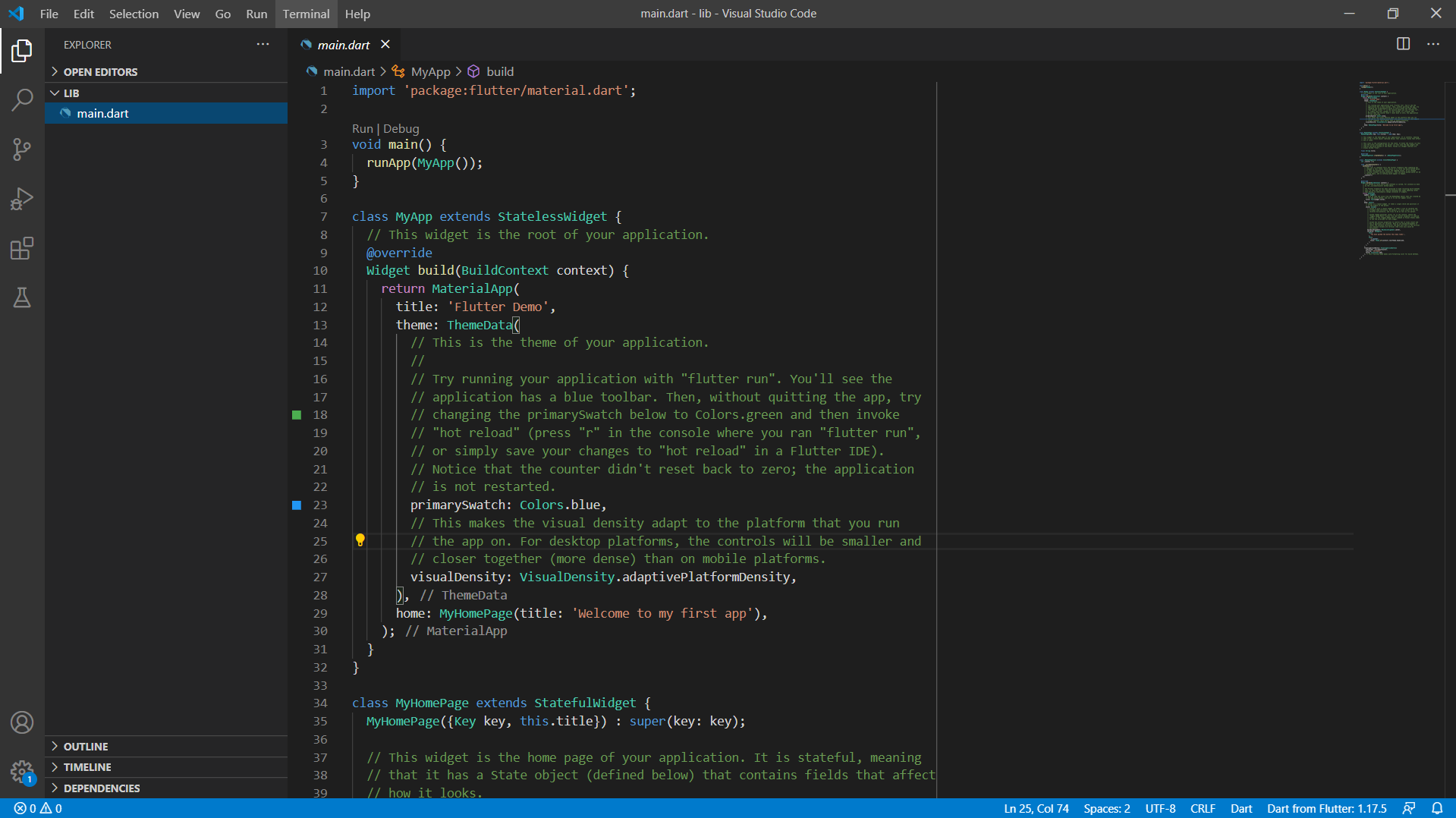Open the Extensions view icon

point(22,248)
